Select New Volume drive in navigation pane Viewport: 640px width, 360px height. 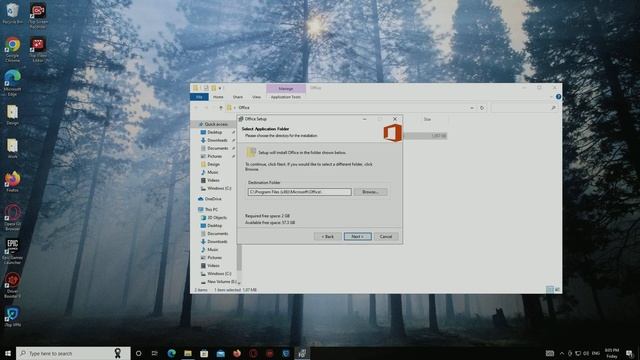point(219,282)
